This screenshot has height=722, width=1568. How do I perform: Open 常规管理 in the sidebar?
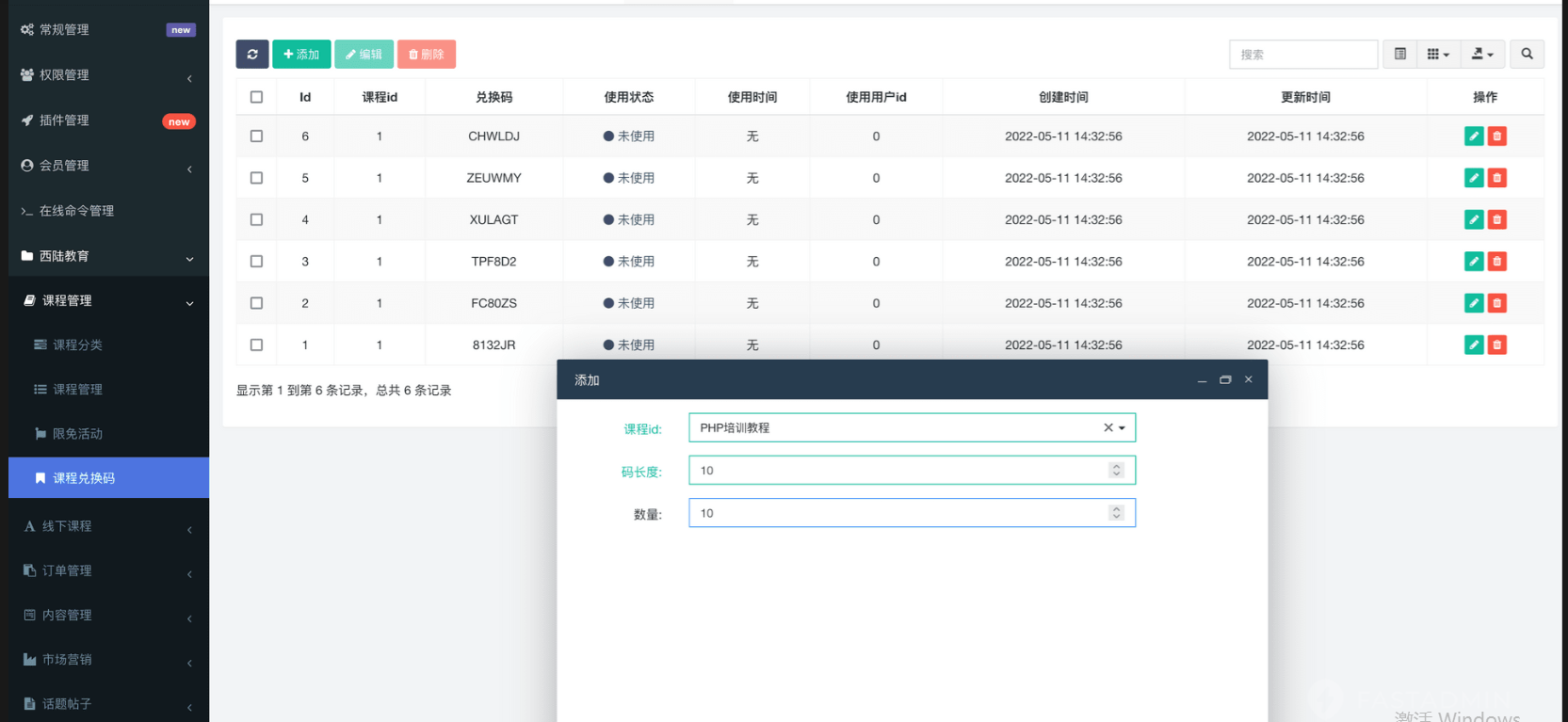click(x=108, y=30)
